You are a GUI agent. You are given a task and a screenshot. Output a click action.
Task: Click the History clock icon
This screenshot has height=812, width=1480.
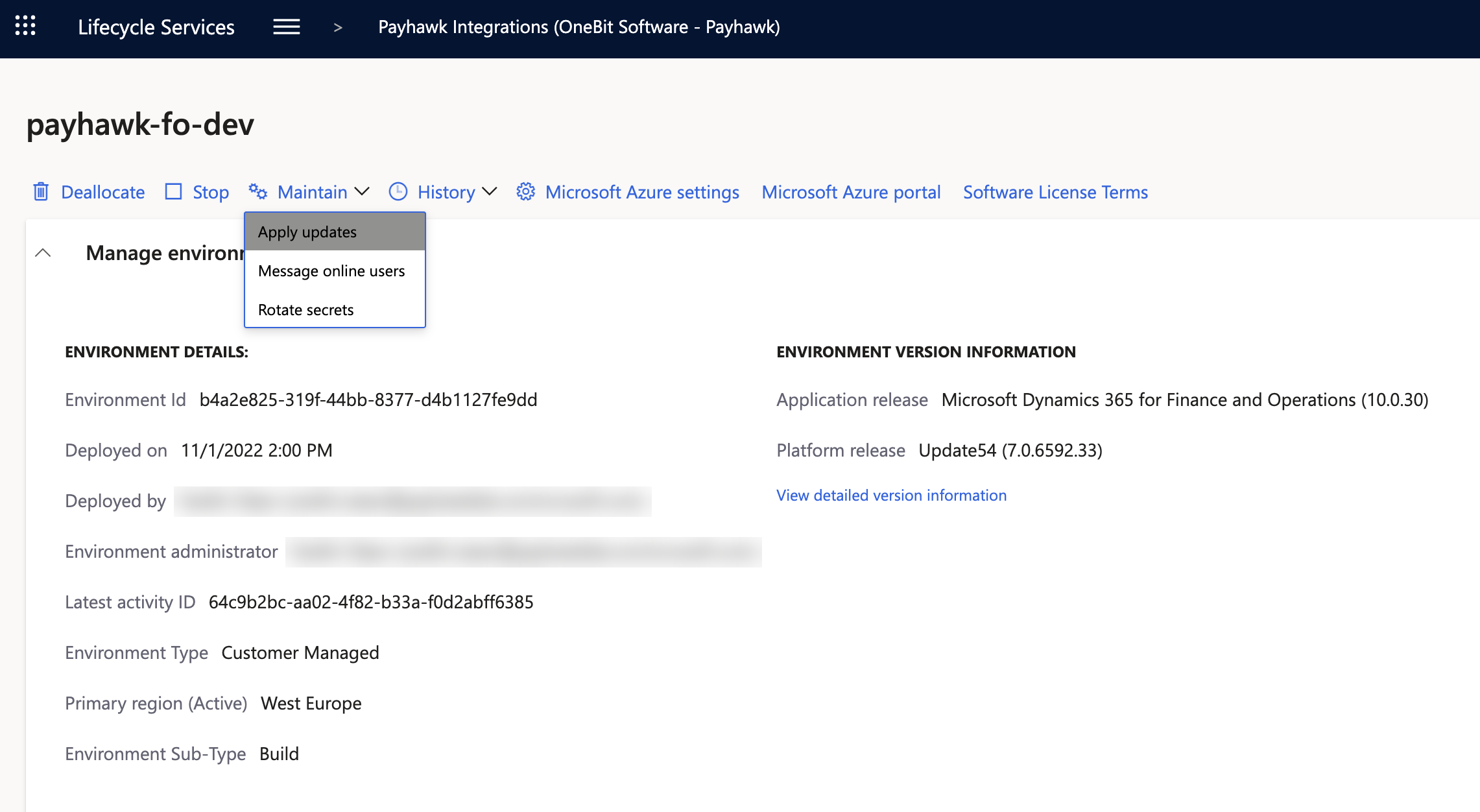coord(398,191)
